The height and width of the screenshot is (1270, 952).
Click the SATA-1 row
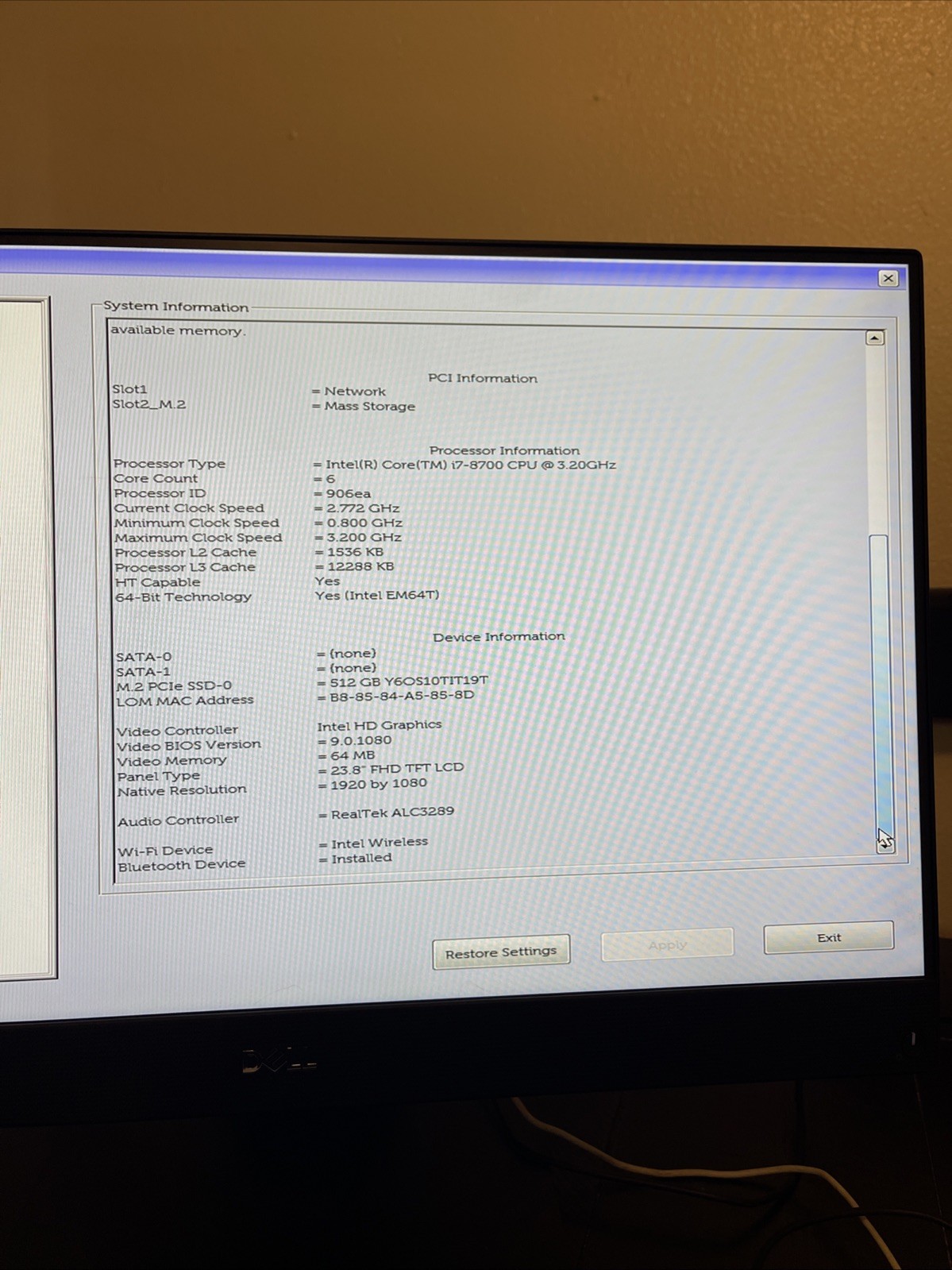[x=246, y=670]
